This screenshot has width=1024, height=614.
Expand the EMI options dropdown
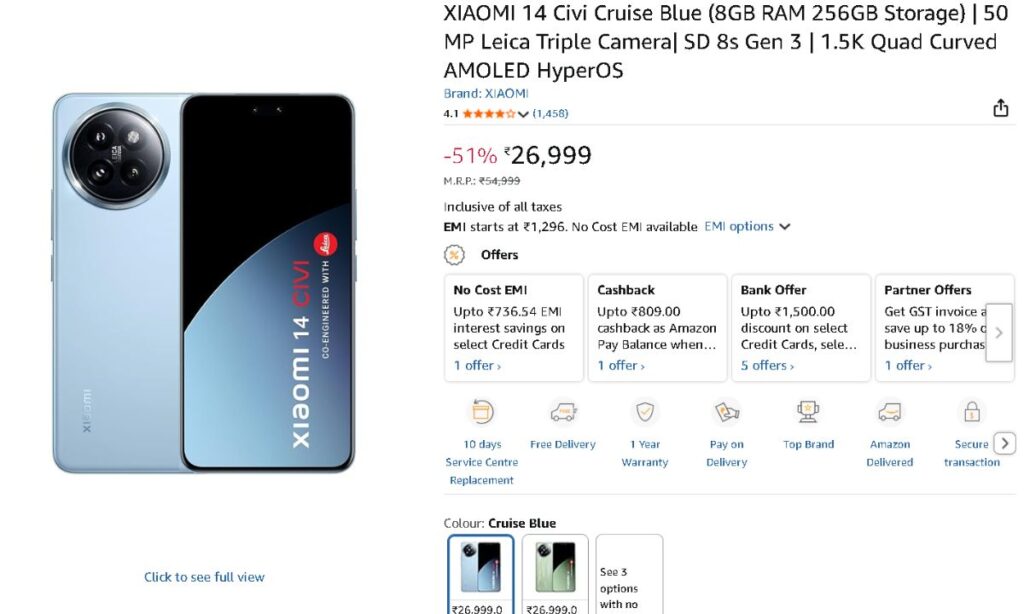point(747,227)
